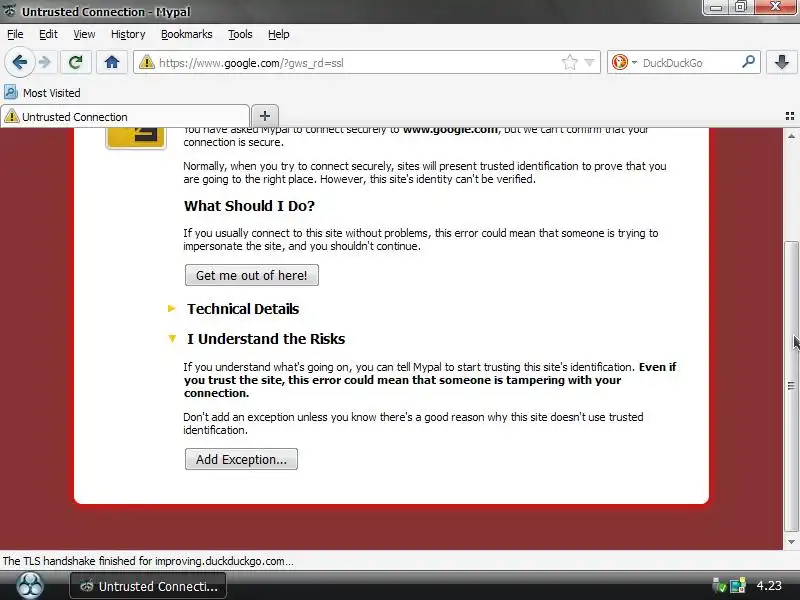Image resolution: width=800 pixels, height=600 pixels.
Task: Open the History menu
Action: (x=128, y=34)
